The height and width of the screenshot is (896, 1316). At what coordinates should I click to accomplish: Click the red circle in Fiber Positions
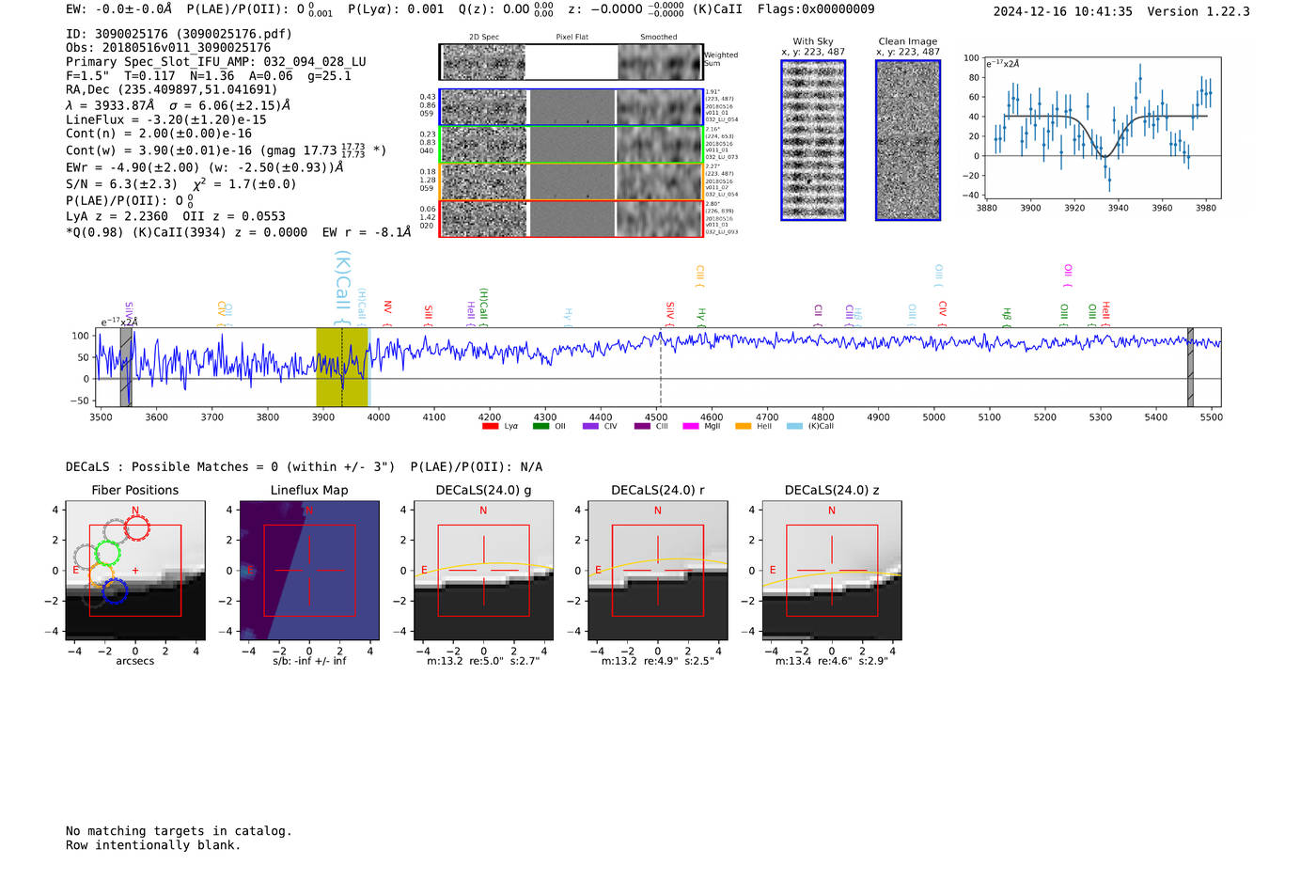(x=136, y=528)
